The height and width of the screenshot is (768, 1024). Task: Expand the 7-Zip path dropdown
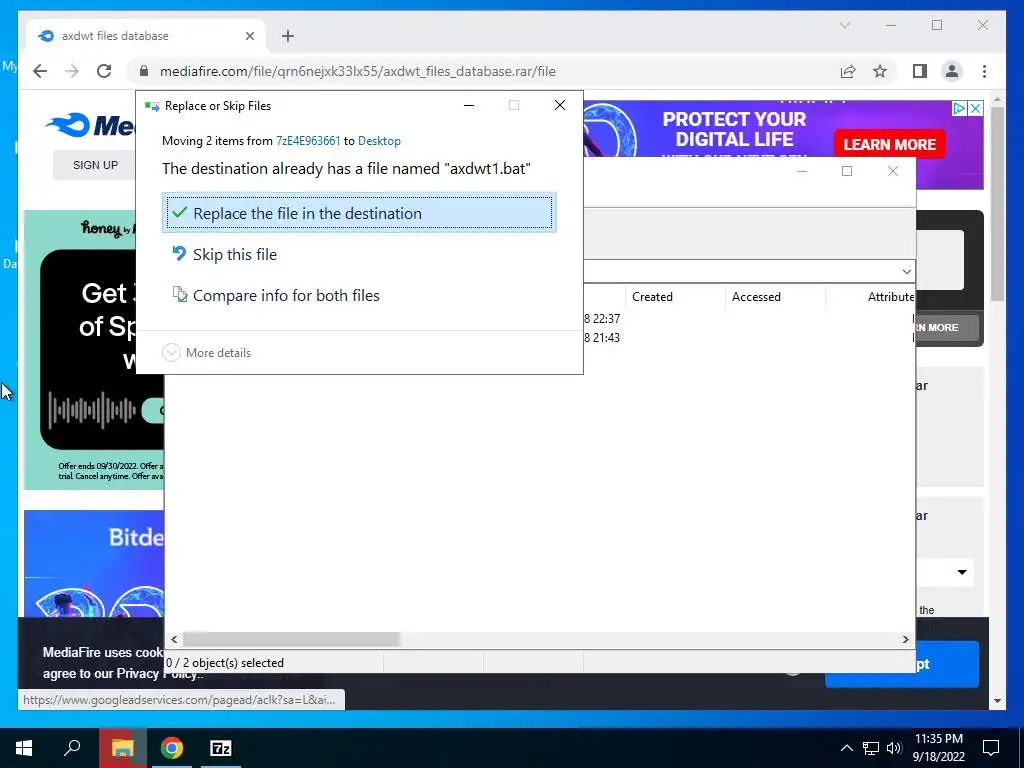point(906,272)
